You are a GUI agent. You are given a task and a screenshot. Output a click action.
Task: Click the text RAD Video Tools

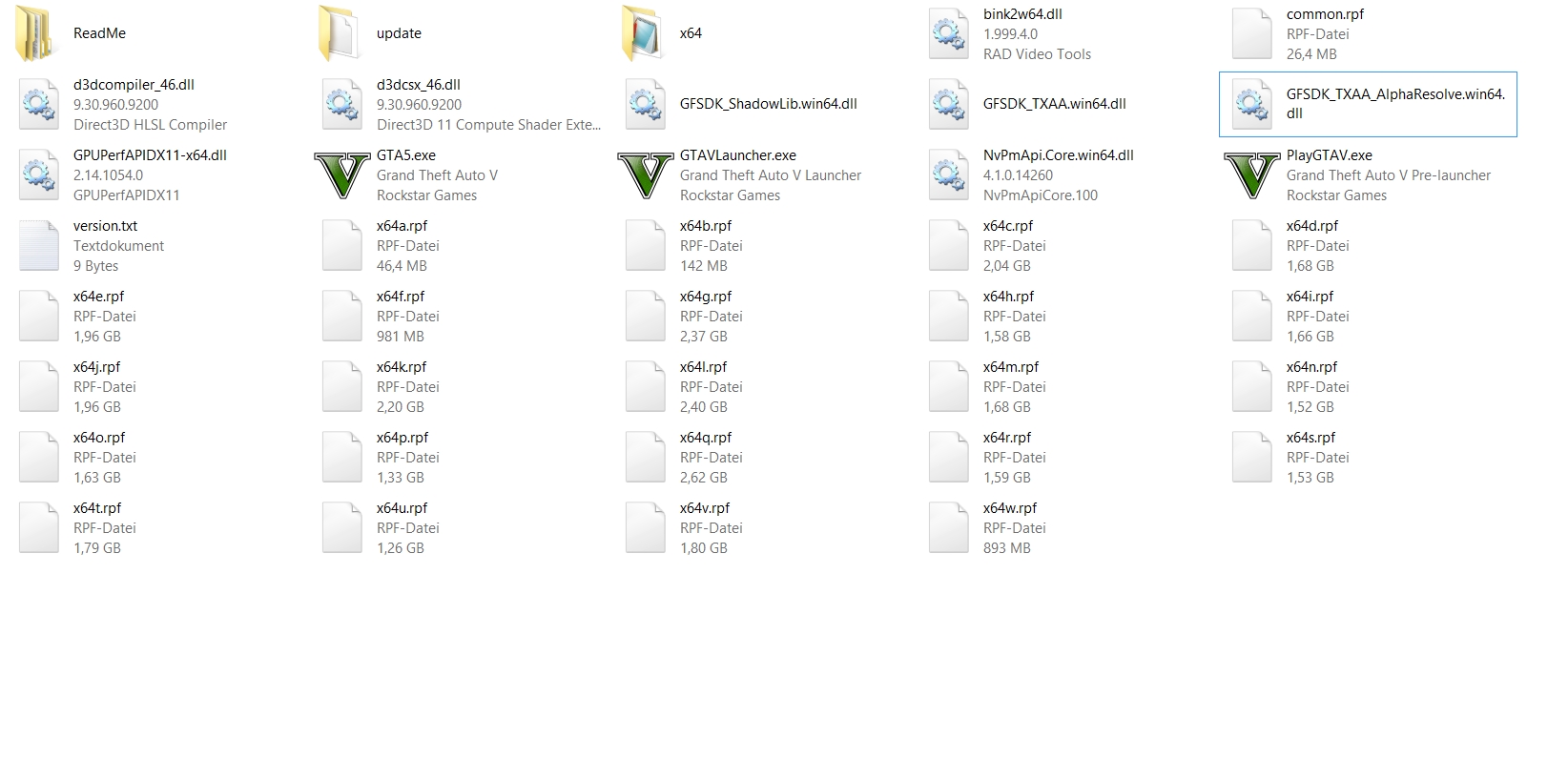tap(1038, 54)
